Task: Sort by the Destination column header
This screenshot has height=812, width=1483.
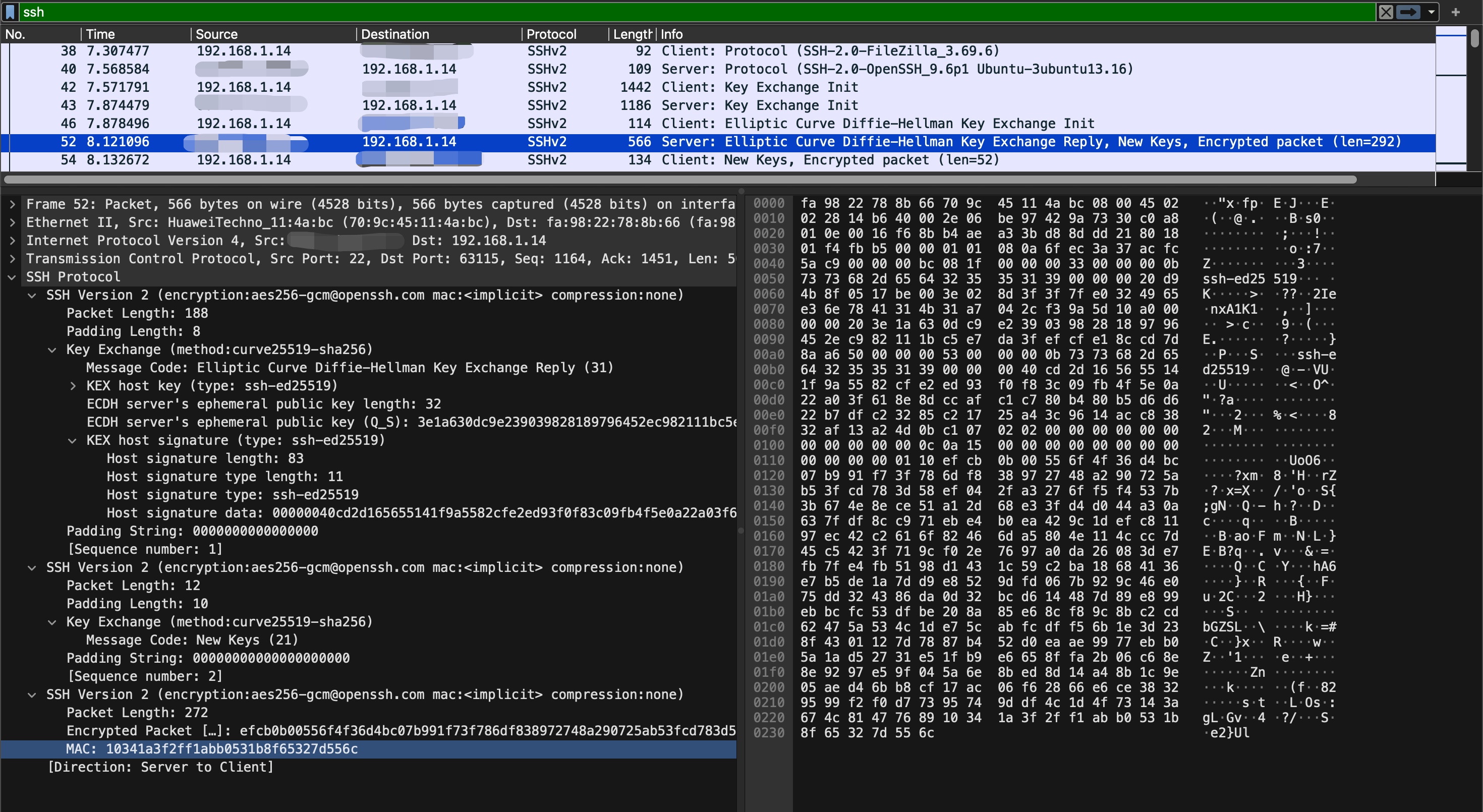Action: point(440,34)
